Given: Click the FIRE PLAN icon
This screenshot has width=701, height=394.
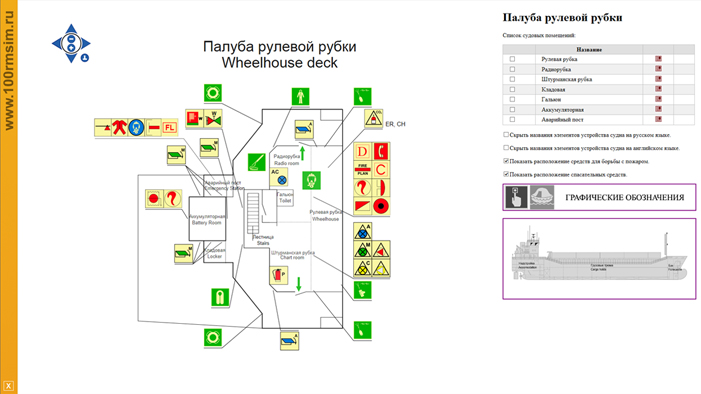Looking at the screenshot, I should (362, 169).
